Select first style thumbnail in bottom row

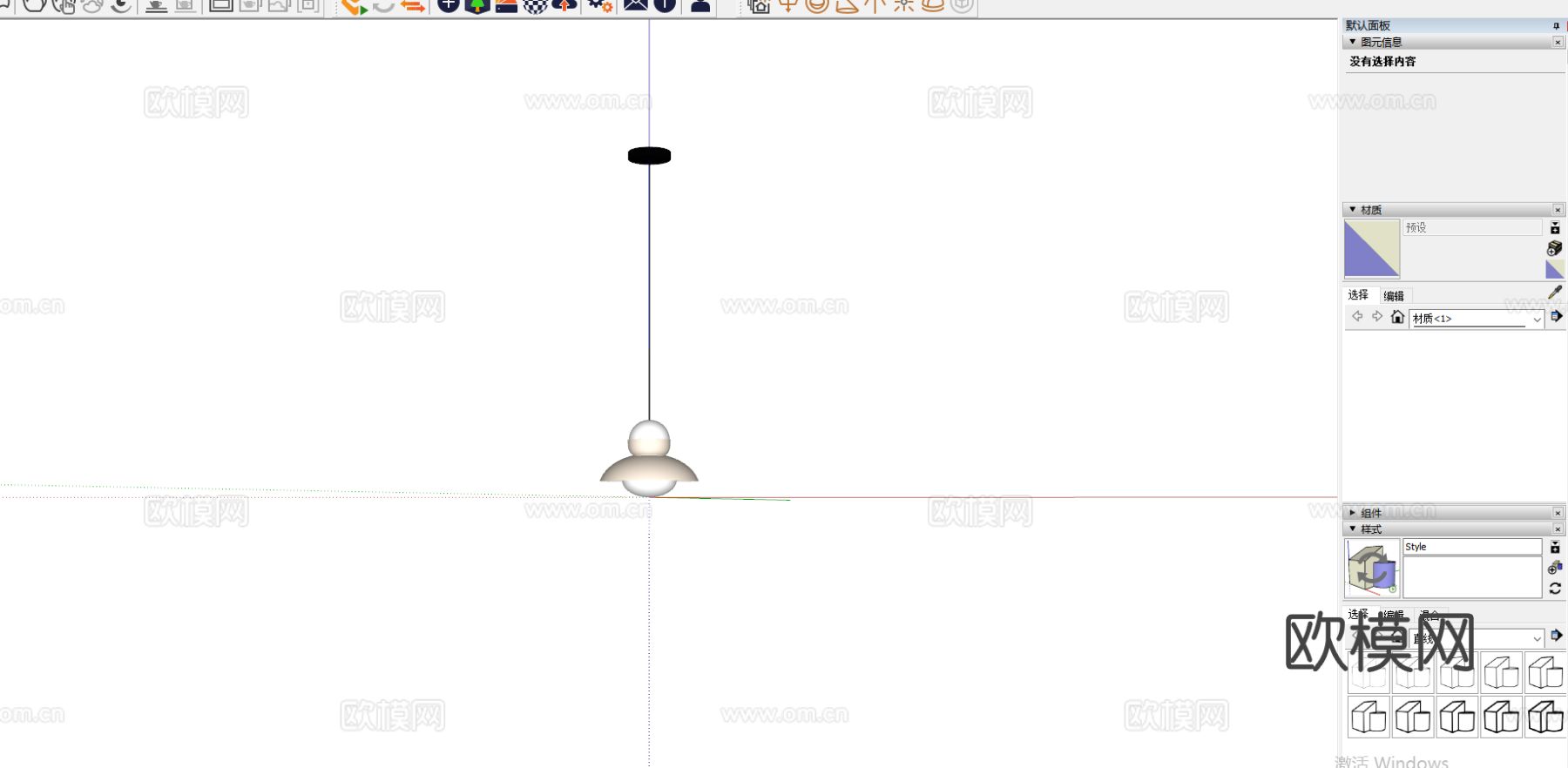[x=1369, y=717]
